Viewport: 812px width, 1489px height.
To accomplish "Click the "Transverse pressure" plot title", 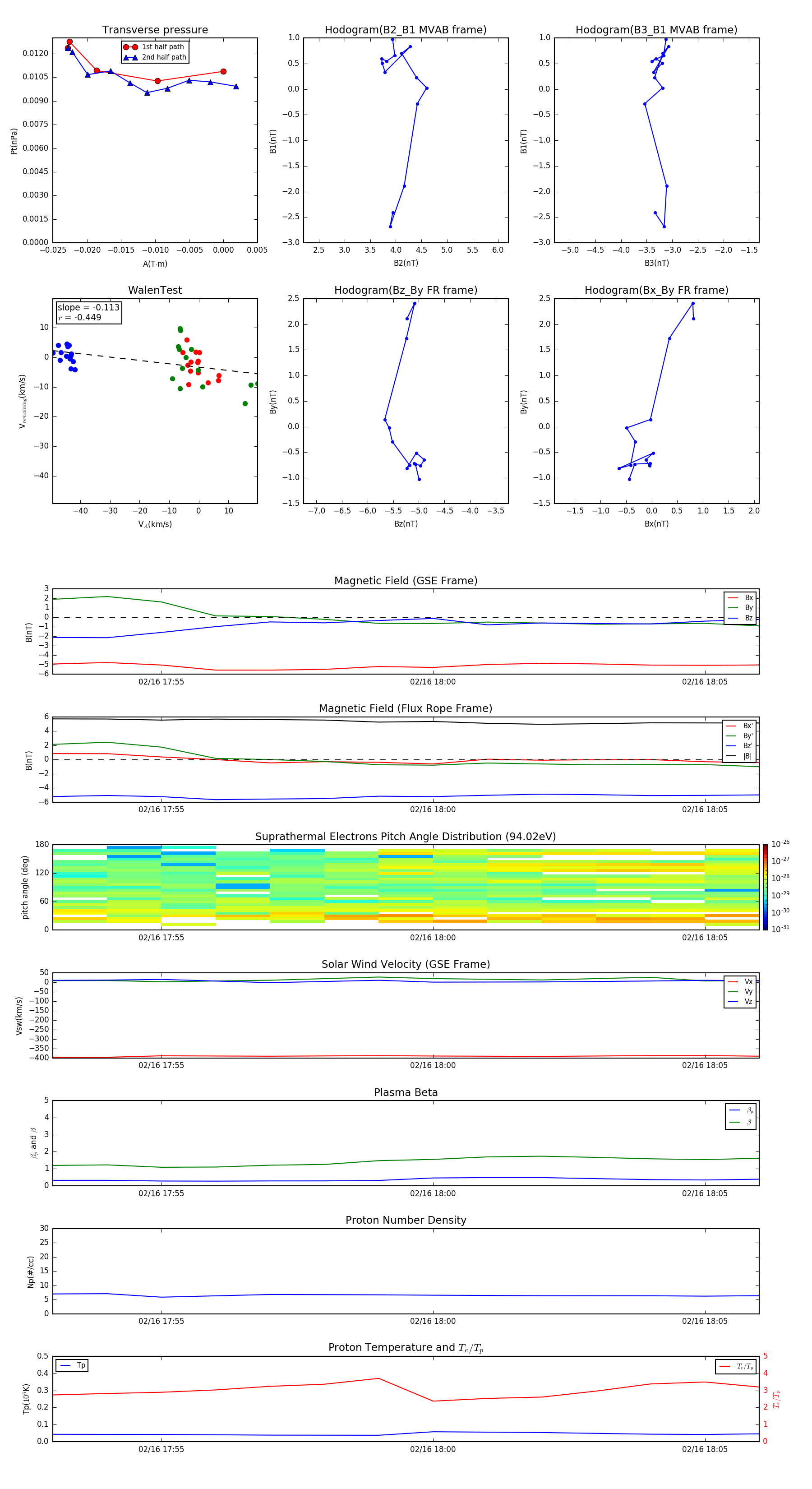I will click(x=155, y=30).
